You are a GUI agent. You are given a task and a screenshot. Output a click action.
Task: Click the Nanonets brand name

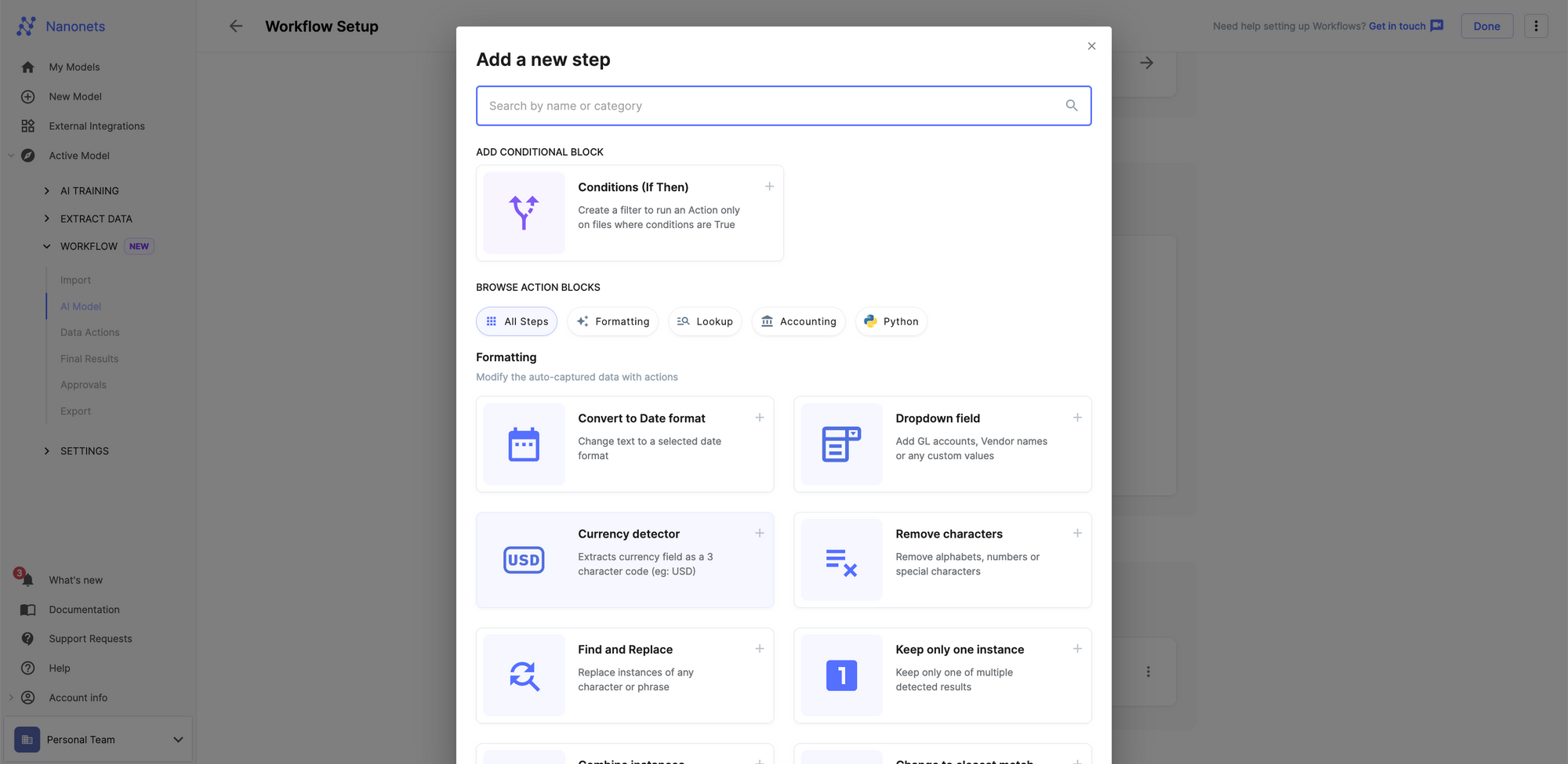tap(75, 27)
